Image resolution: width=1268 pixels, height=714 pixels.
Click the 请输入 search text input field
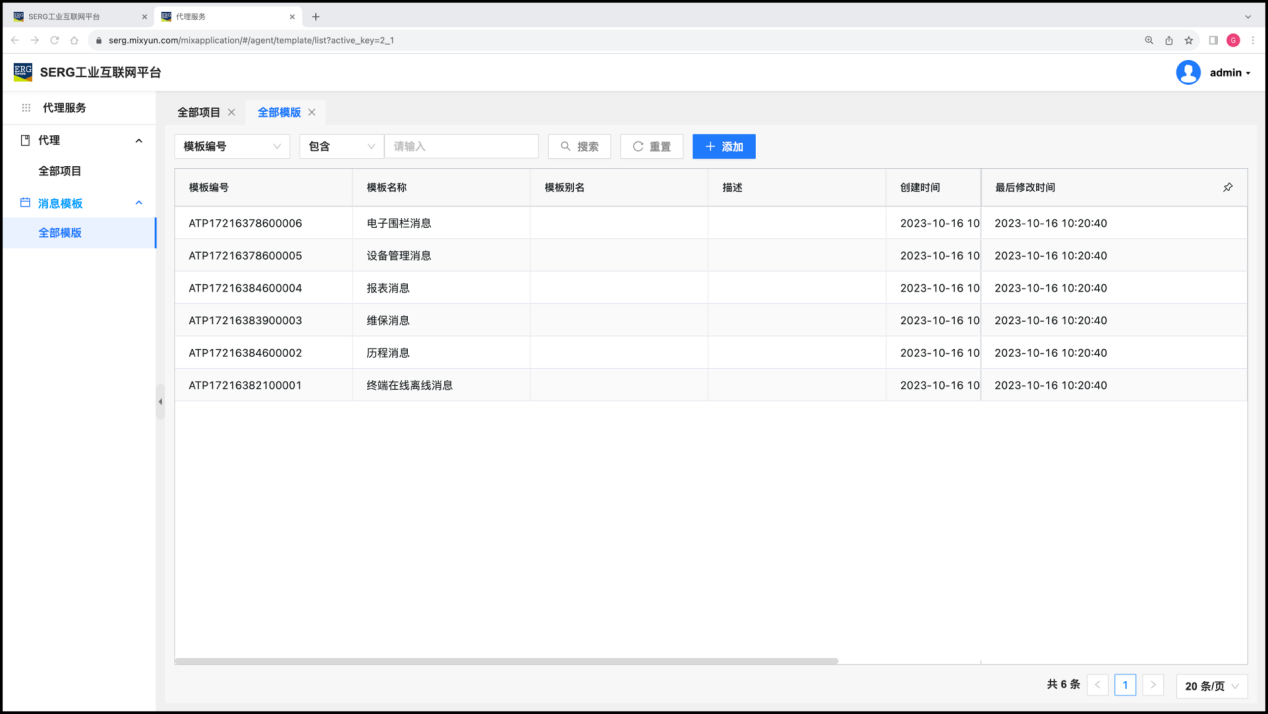(x=461, y=146)
